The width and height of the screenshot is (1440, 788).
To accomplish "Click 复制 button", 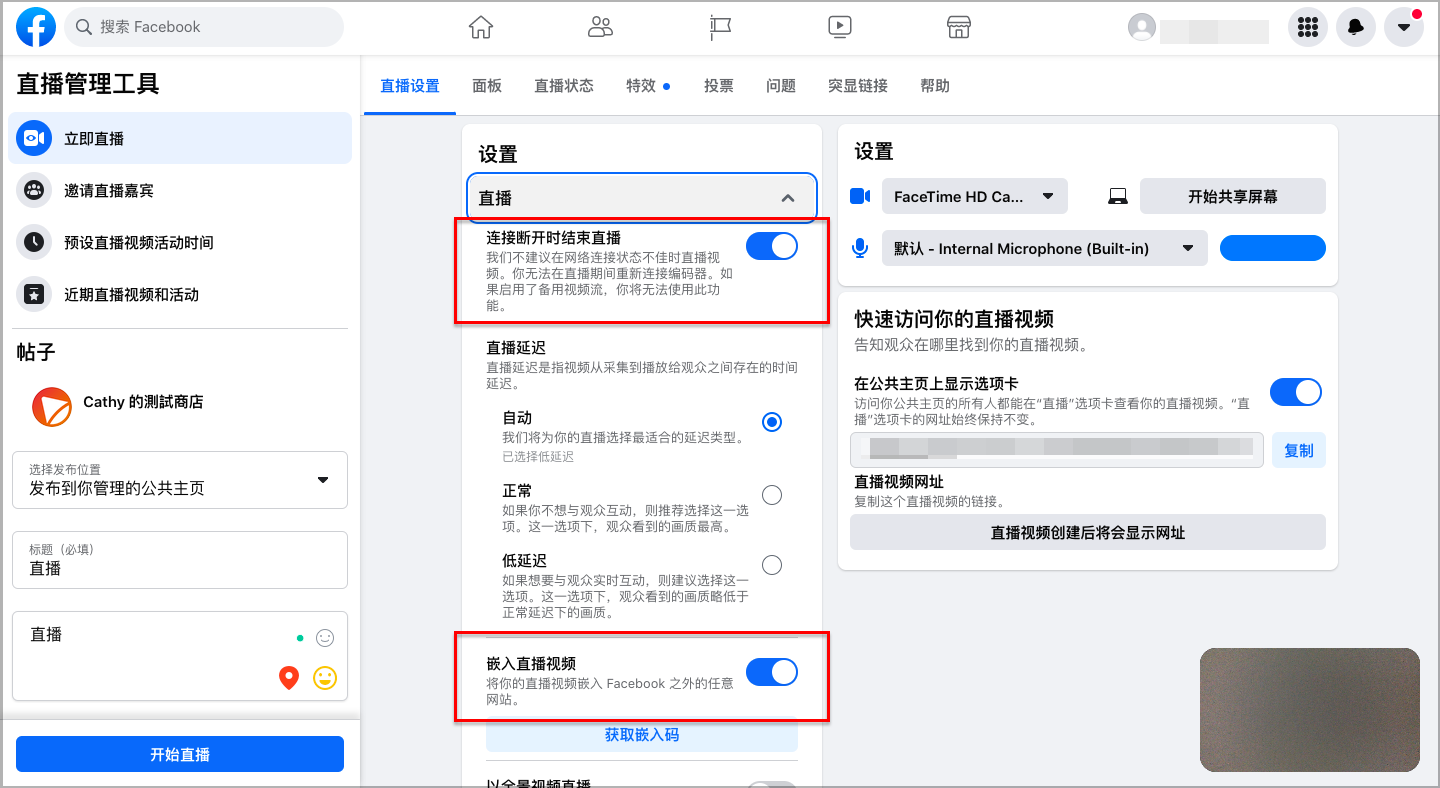I will [1299, 450].
